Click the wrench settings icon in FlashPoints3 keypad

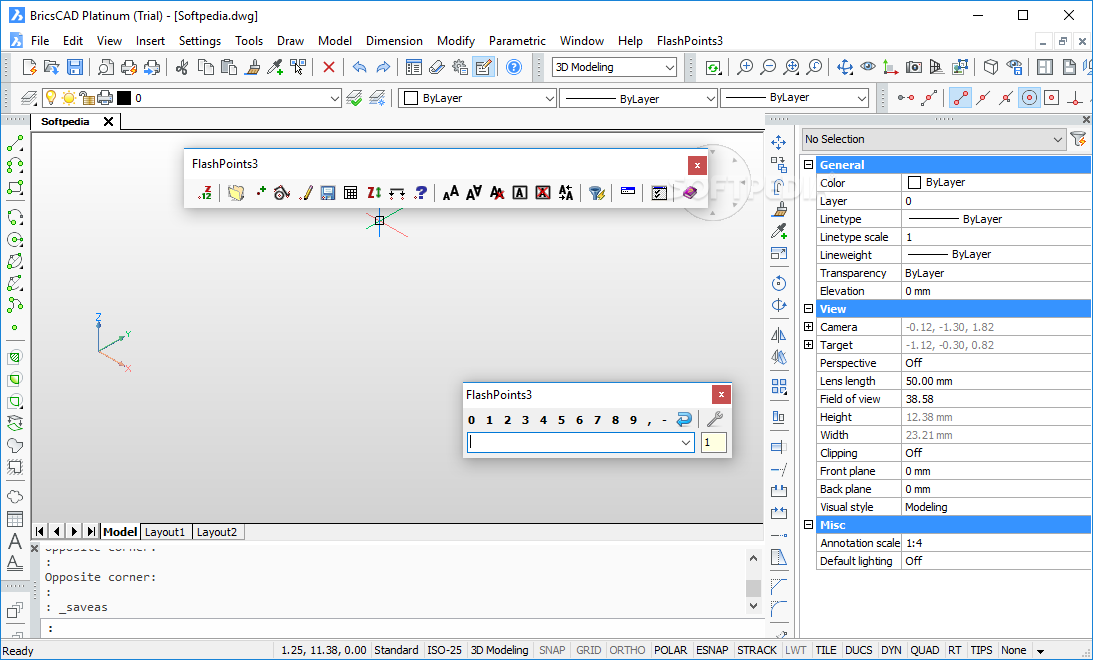point(714,419)
